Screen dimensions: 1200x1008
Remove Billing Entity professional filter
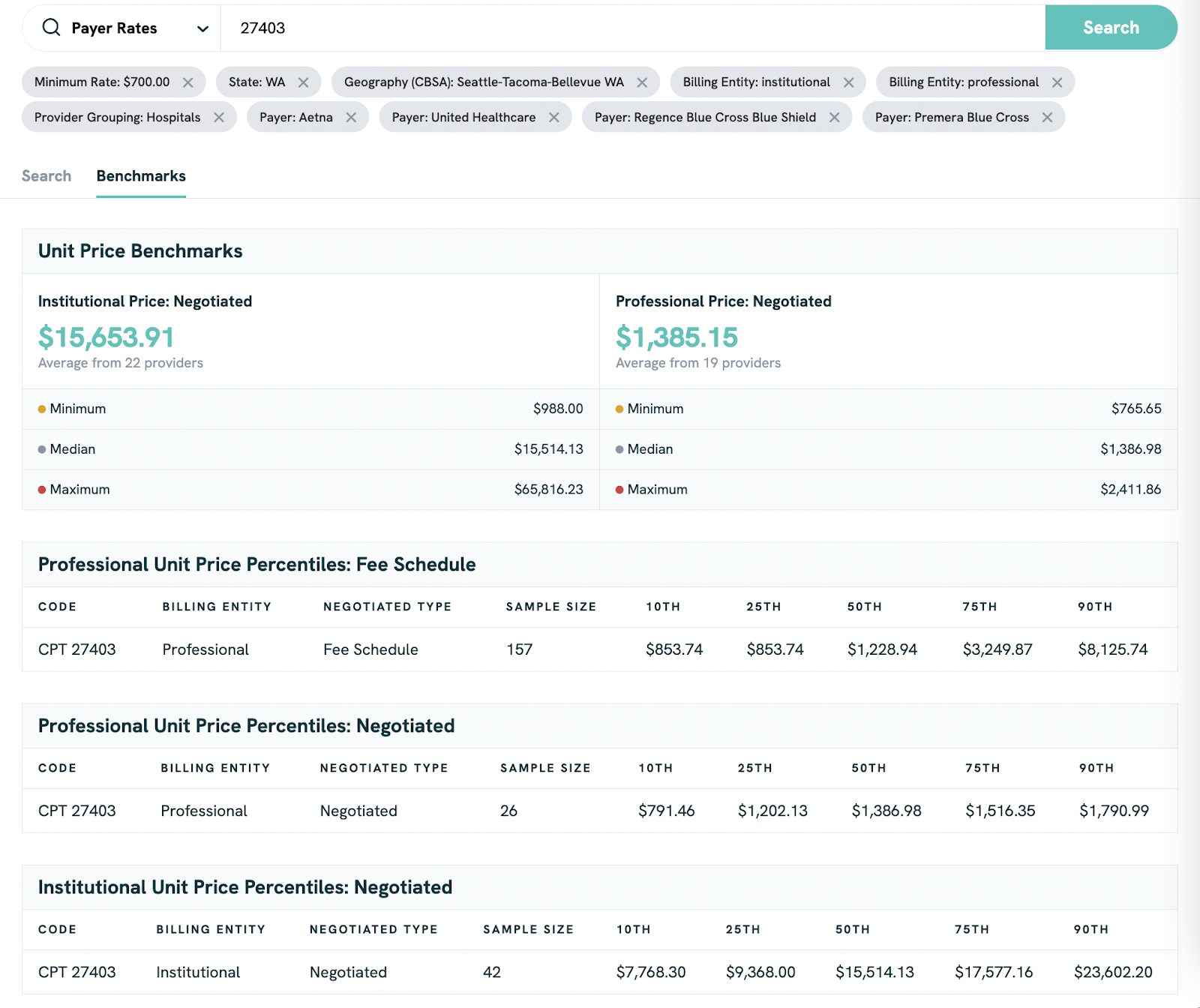(1057, 82)
